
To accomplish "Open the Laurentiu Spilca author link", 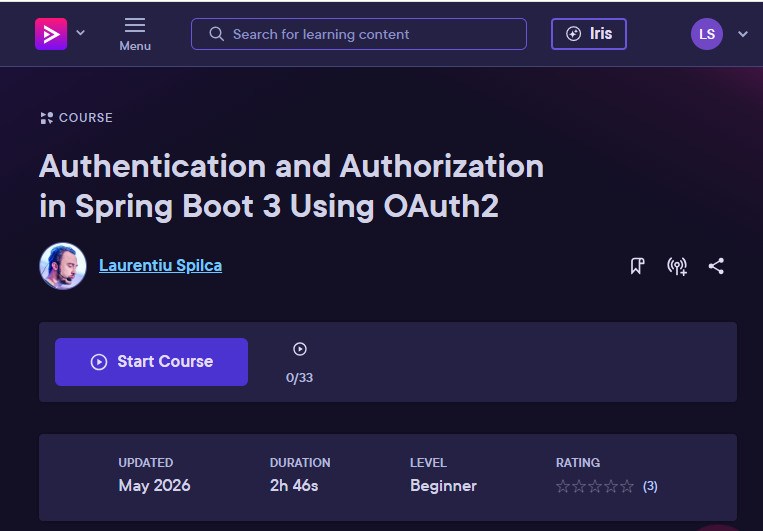I will 161,266.
